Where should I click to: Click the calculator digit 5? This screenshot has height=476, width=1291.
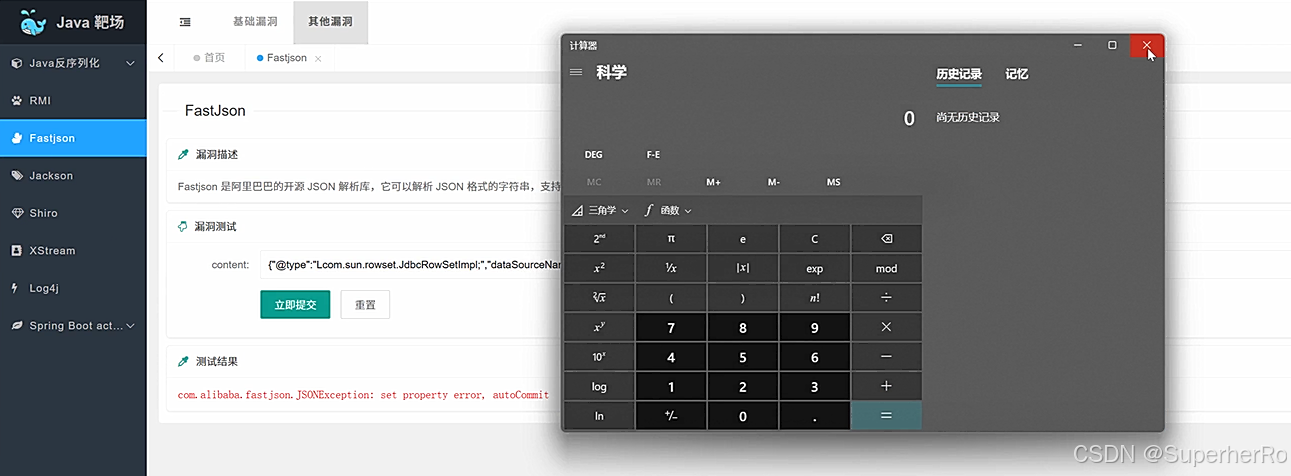pyautogui.click(x=743, y=357)
